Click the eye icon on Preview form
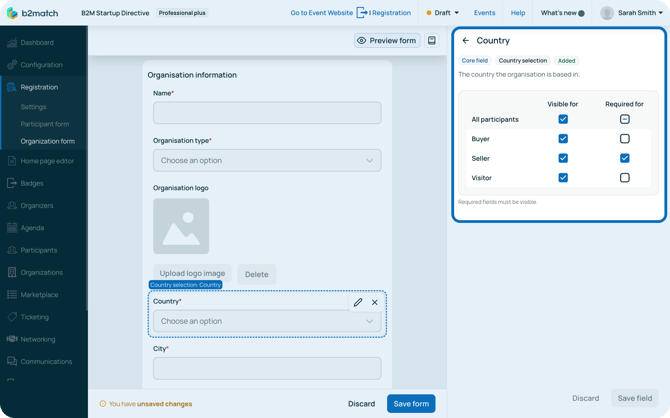This screenshot has width=670, height=418. tap(361, 41)
